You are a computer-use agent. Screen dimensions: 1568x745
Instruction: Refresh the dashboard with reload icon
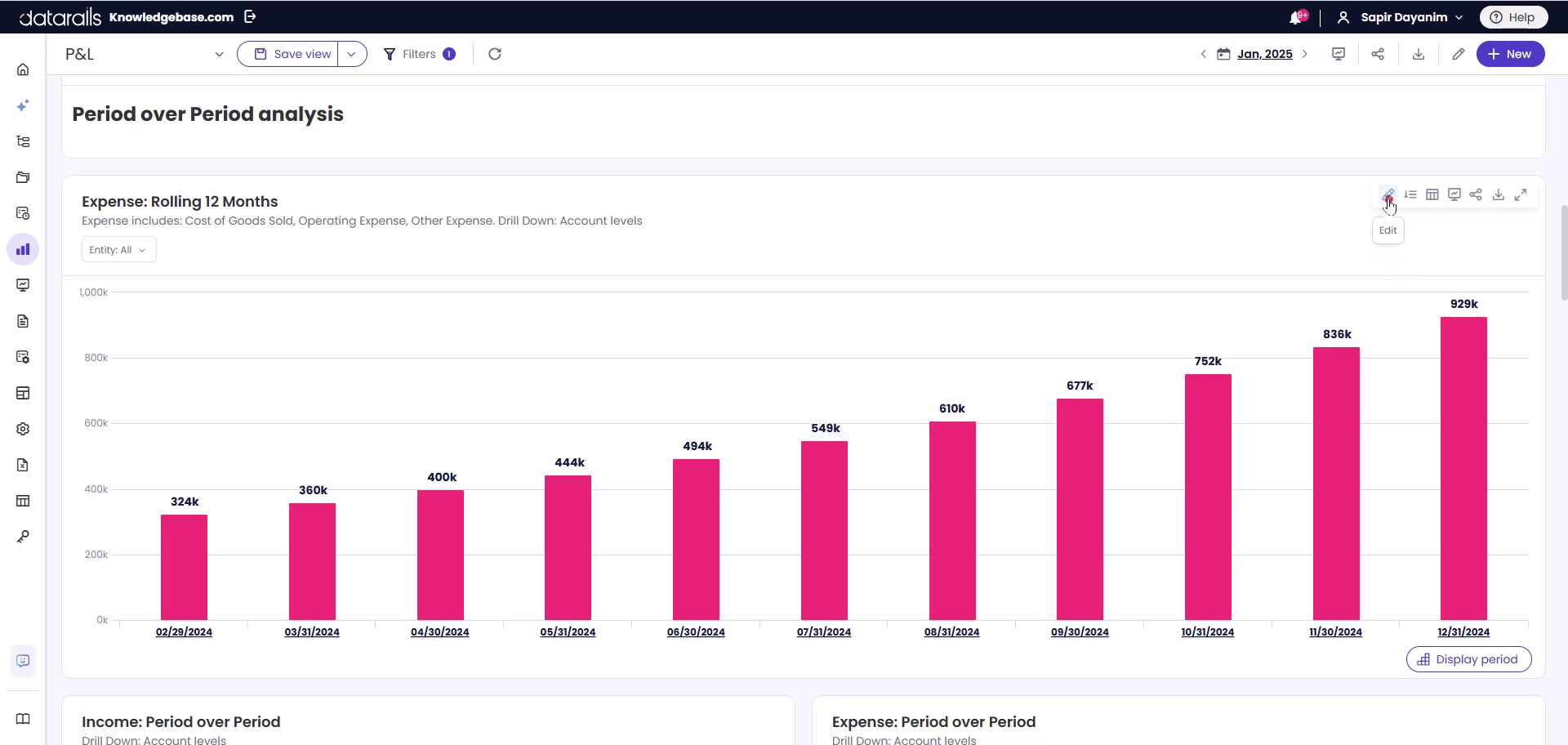click(495, 54)
